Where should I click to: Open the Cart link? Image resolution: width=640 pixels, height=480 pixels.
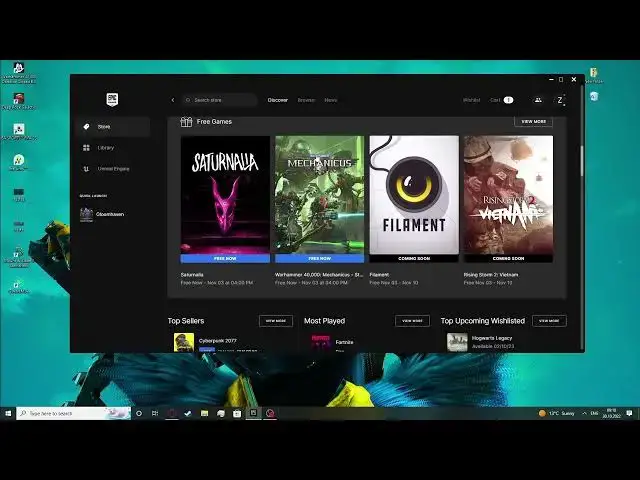[x=495, y=100]
